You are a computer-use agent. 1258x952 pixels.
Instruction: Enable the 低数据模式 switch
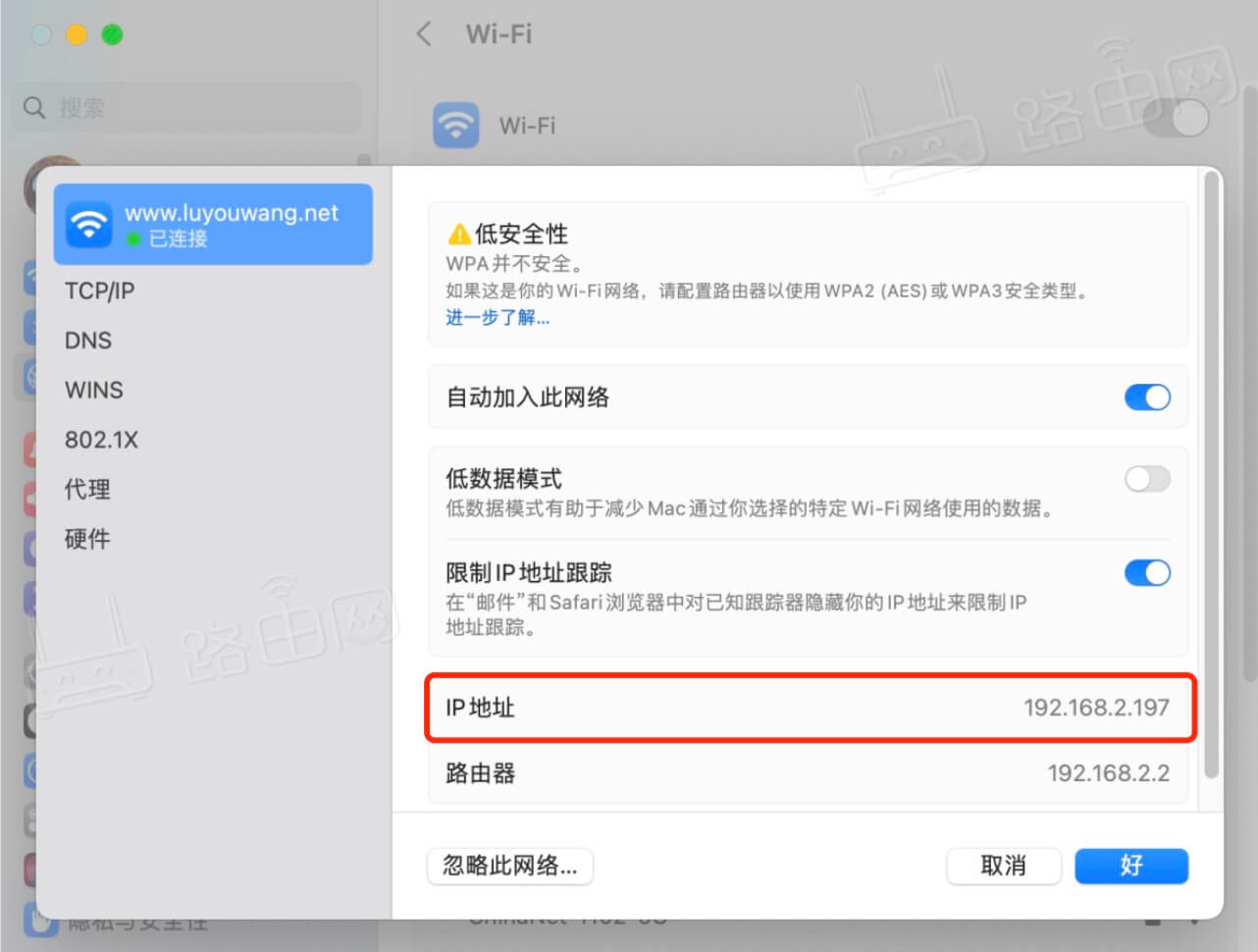tap(1146, 480)
